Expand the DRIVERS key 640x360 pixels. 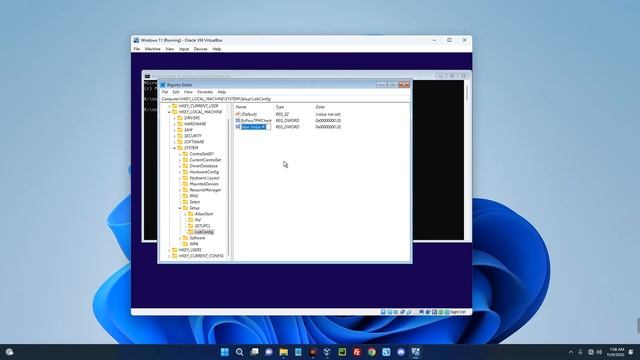click(x=175, y=118)
